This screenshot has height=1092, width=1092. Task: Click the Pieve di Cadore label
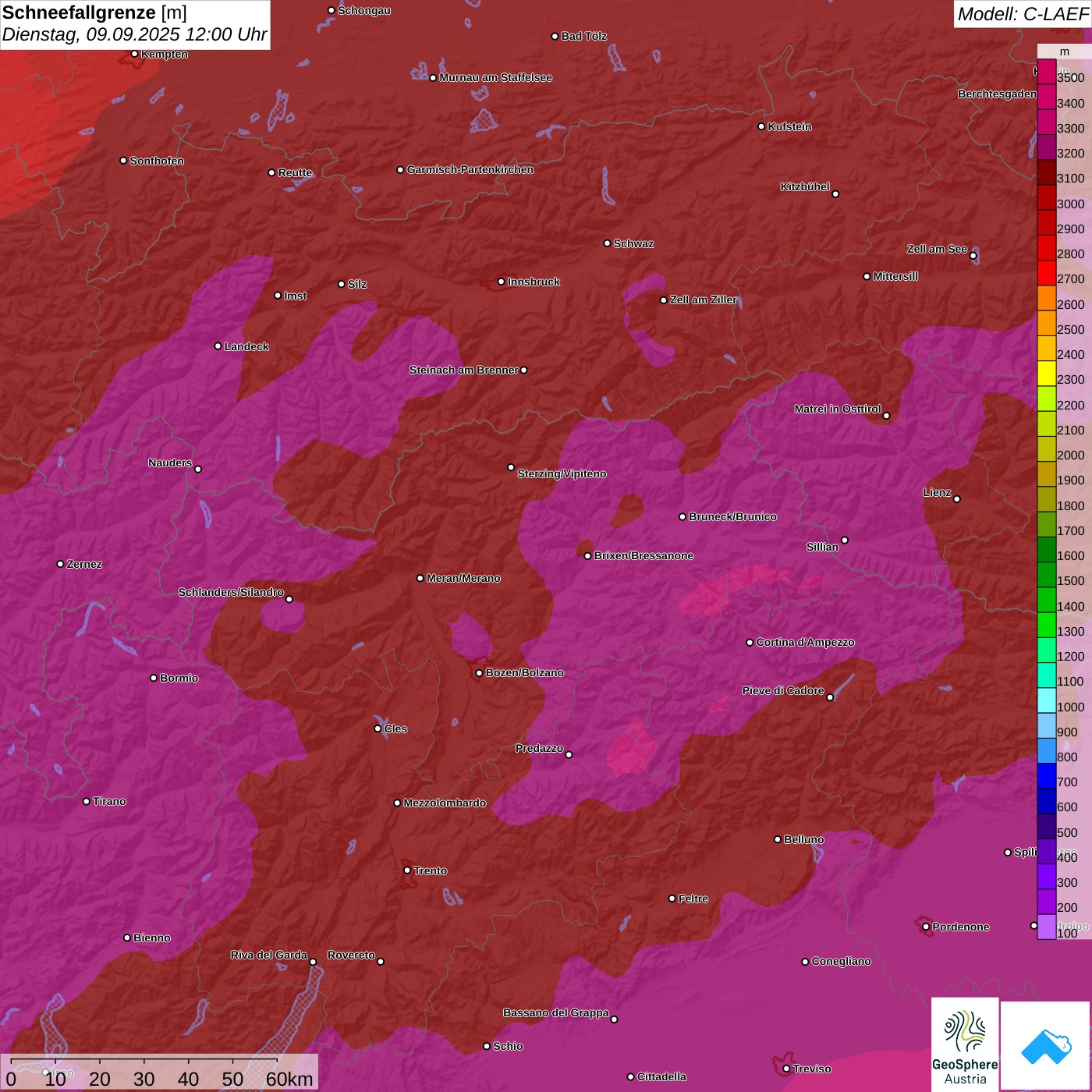(x=783, y=690)
